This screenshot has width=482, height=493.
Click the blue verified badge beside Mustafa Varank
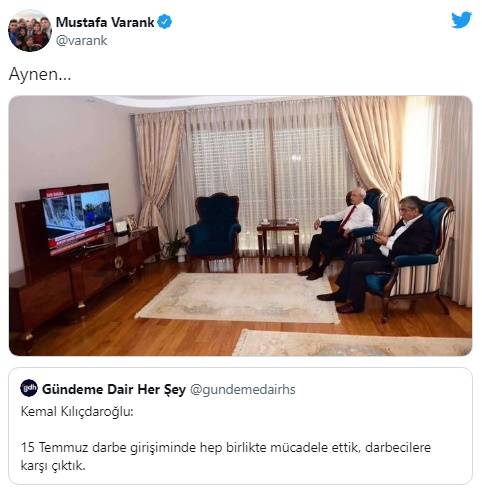click(164, 22)
